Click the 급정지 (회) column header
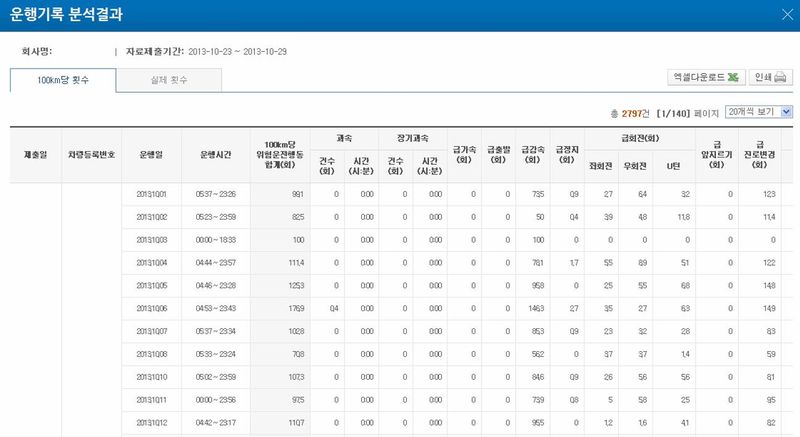Screen dimensions: 800x437 click(x=566, y=155)
